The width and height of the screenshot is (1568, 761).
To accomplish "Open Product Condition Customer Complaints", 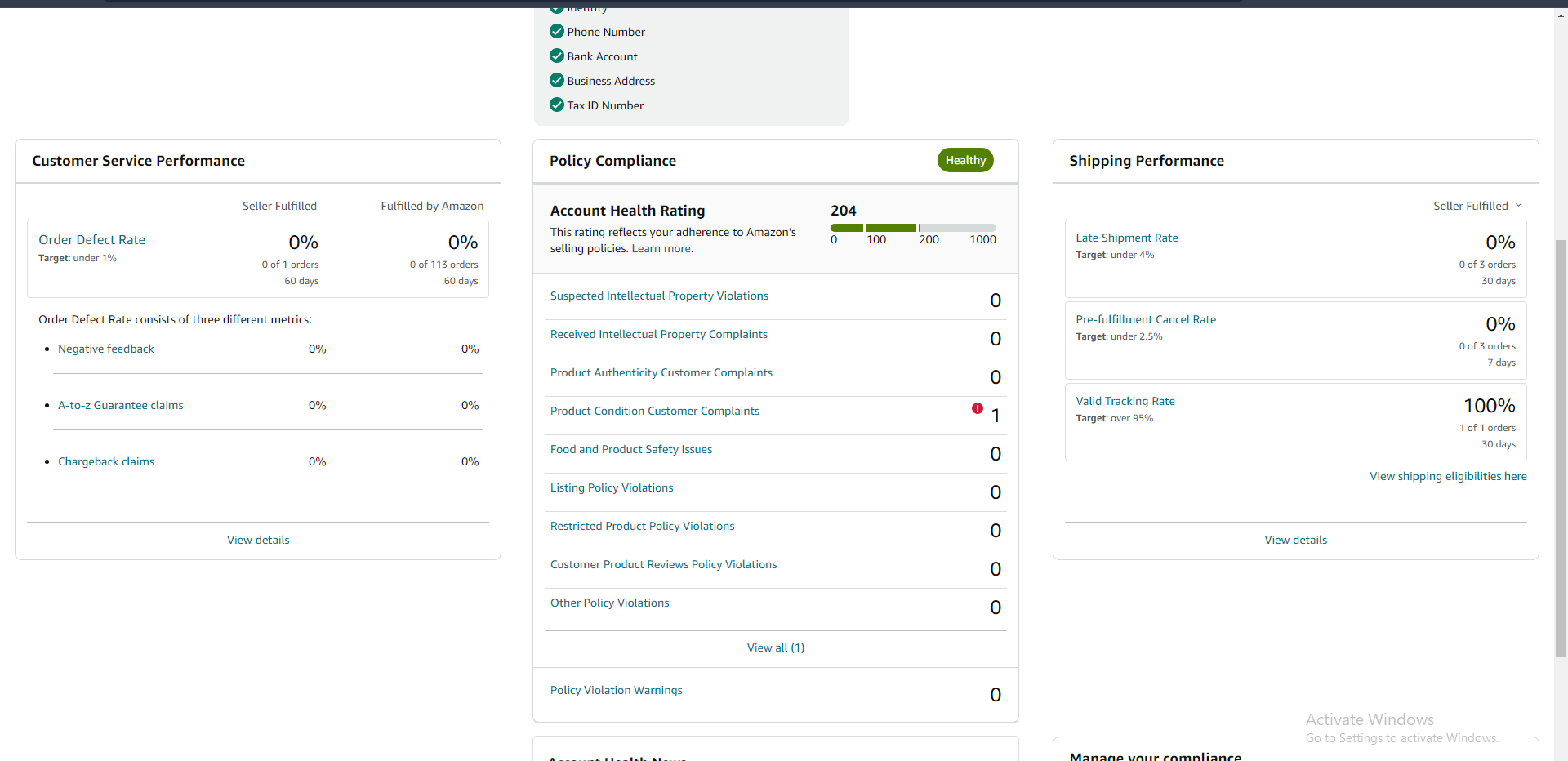I will (654, 411).
